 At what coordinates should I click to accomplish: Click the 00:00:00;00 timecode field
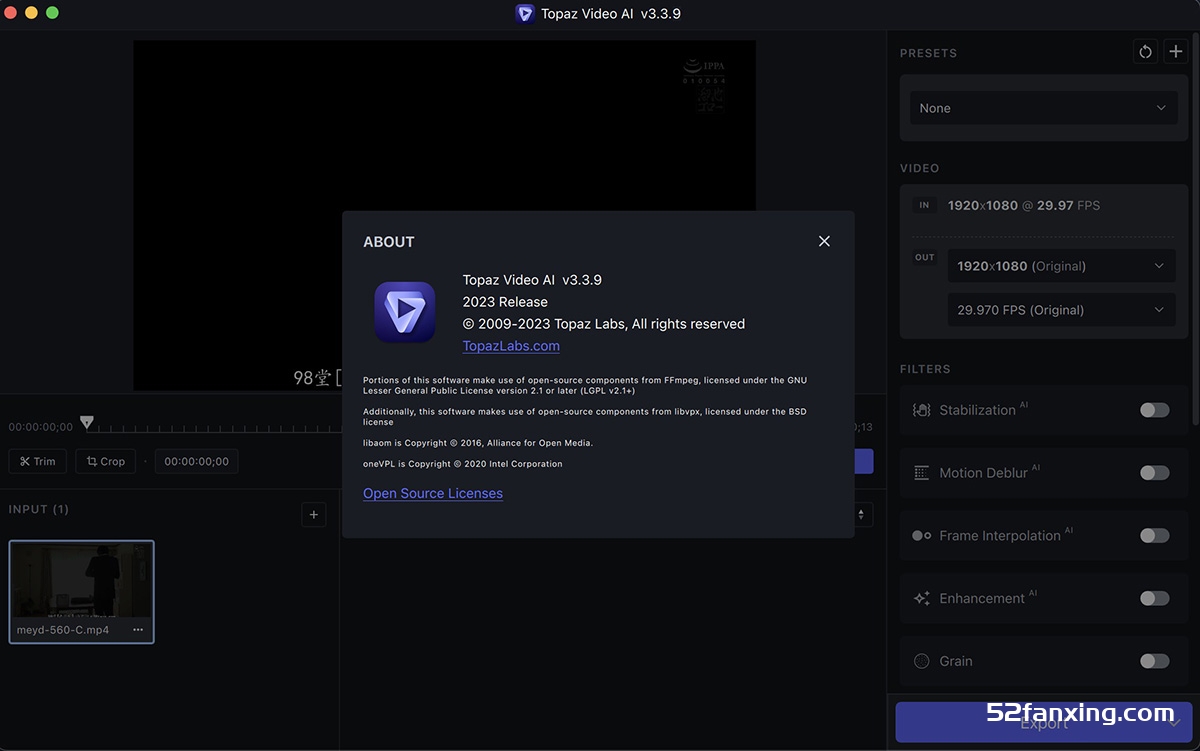coord(196,461)
